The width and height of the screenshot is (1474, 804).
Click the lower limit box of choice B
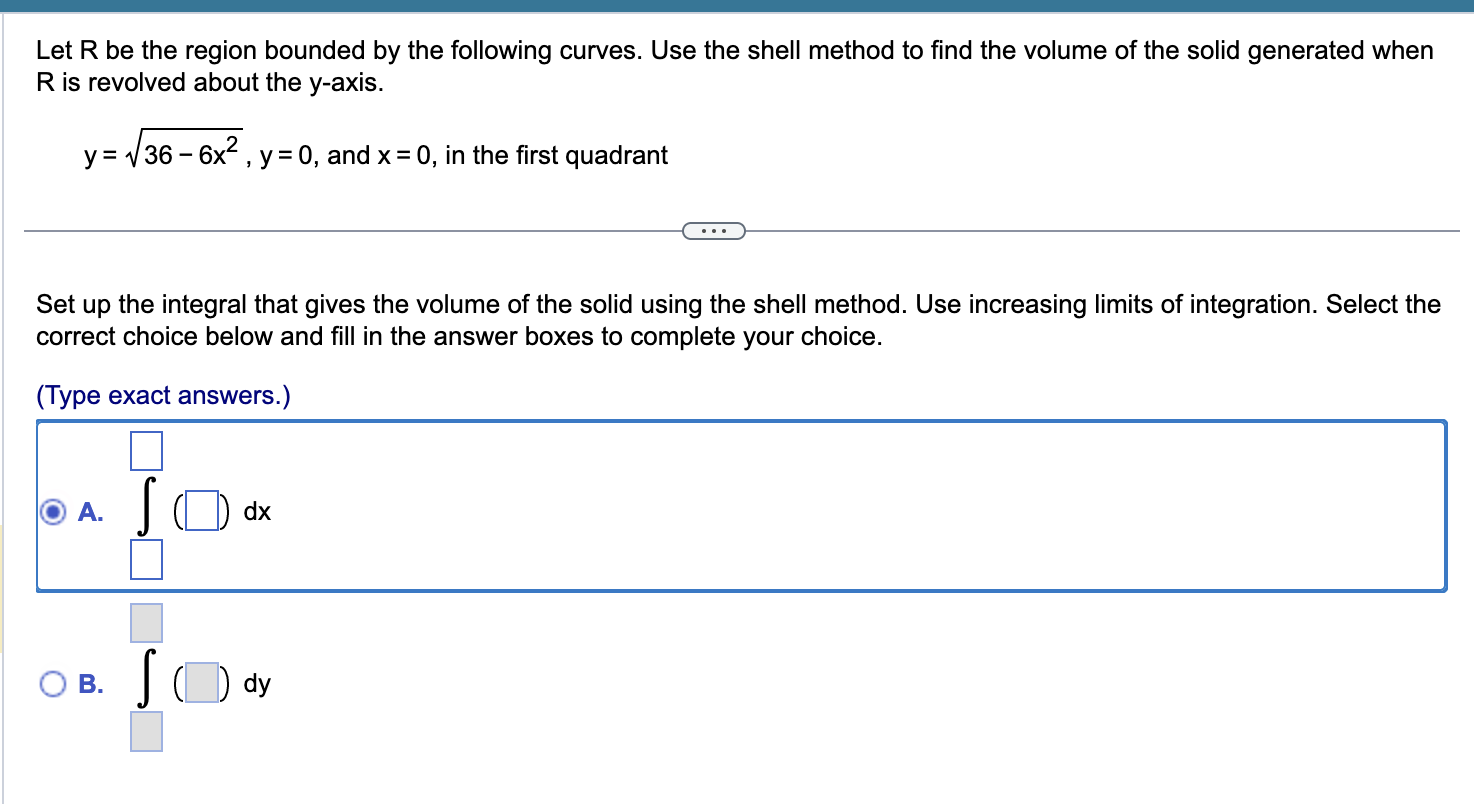(146, 731)
